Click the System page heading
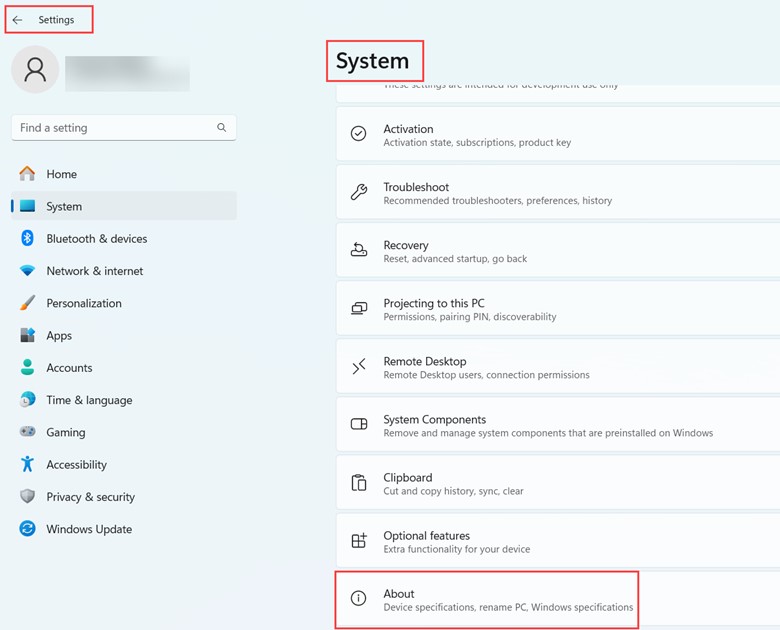Screen dimensions: 780x630 point(373,61)
